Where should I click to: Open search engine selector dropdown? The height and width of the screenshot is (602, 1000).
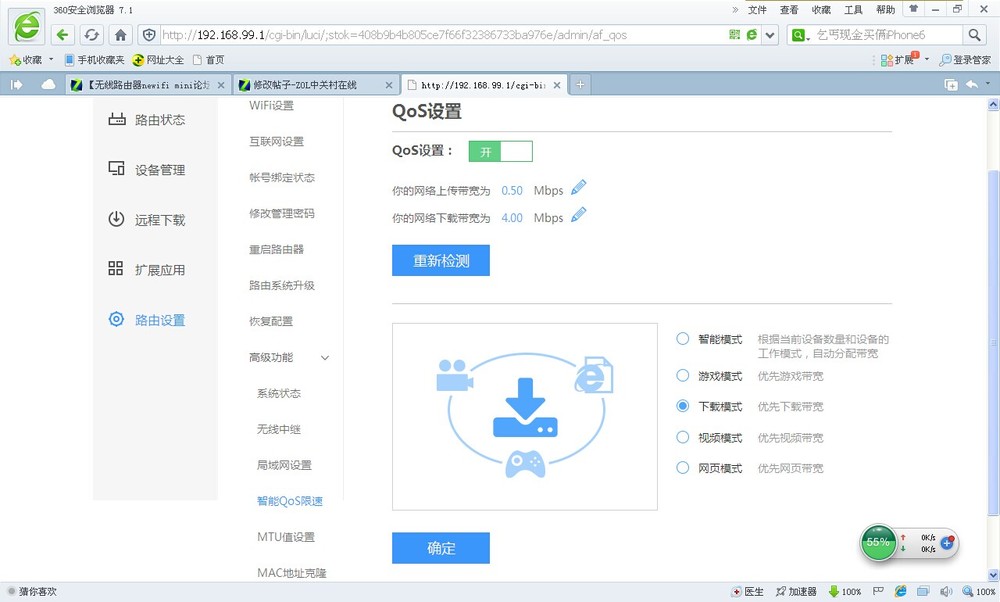pos(800,35)
